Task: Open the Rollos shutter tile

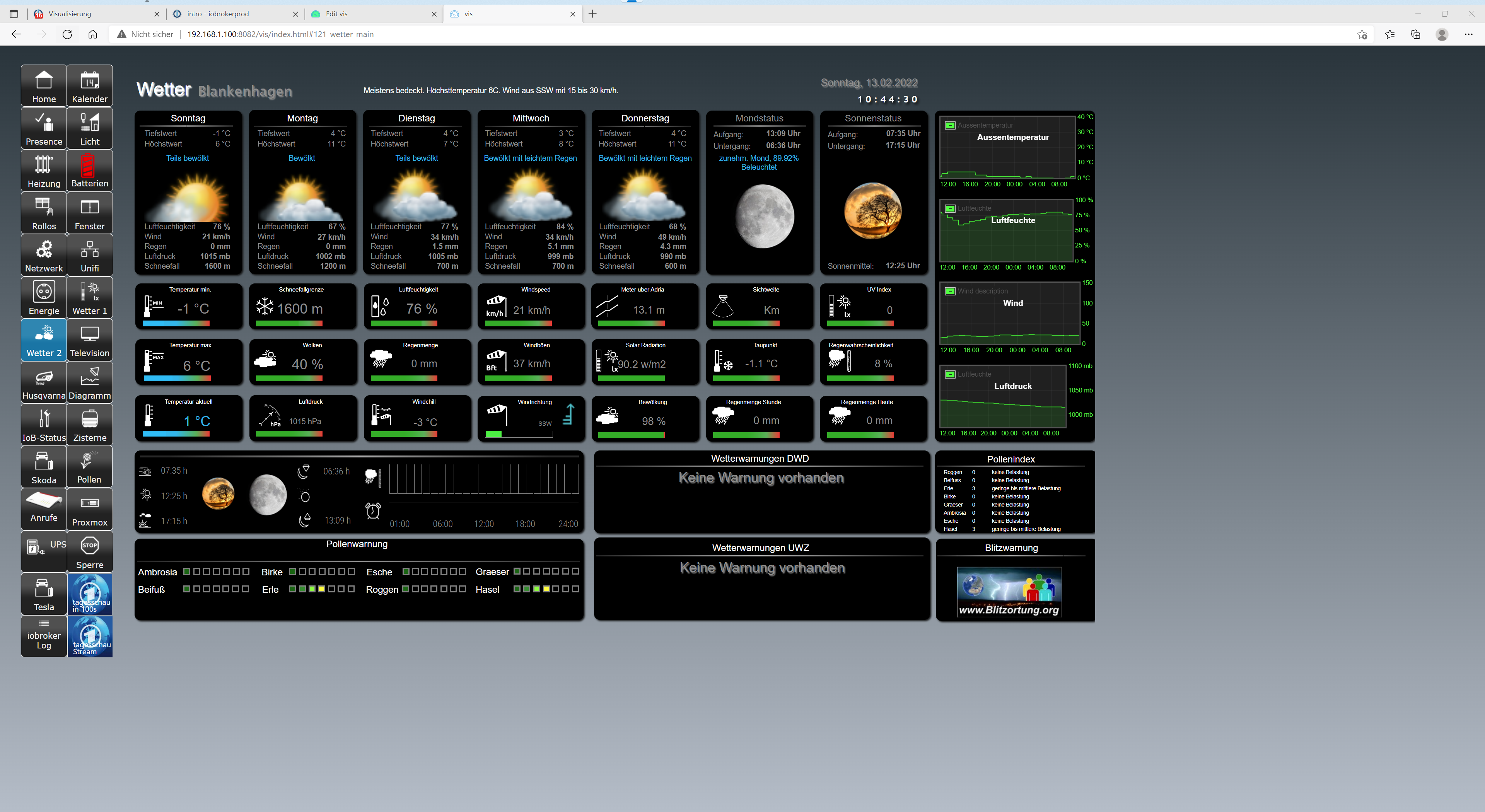Action: pyautogui.click(x=44, y=213)
